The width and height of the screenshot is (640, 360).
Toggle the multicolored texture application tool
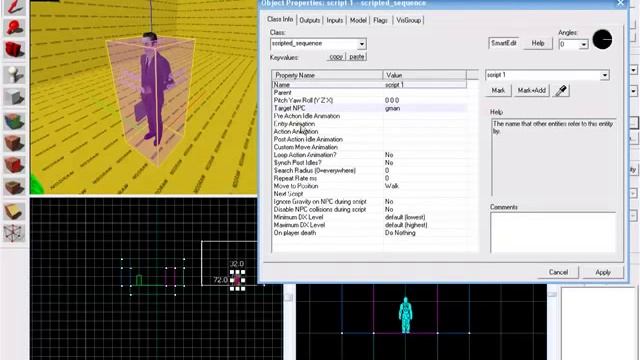(14, 122)
